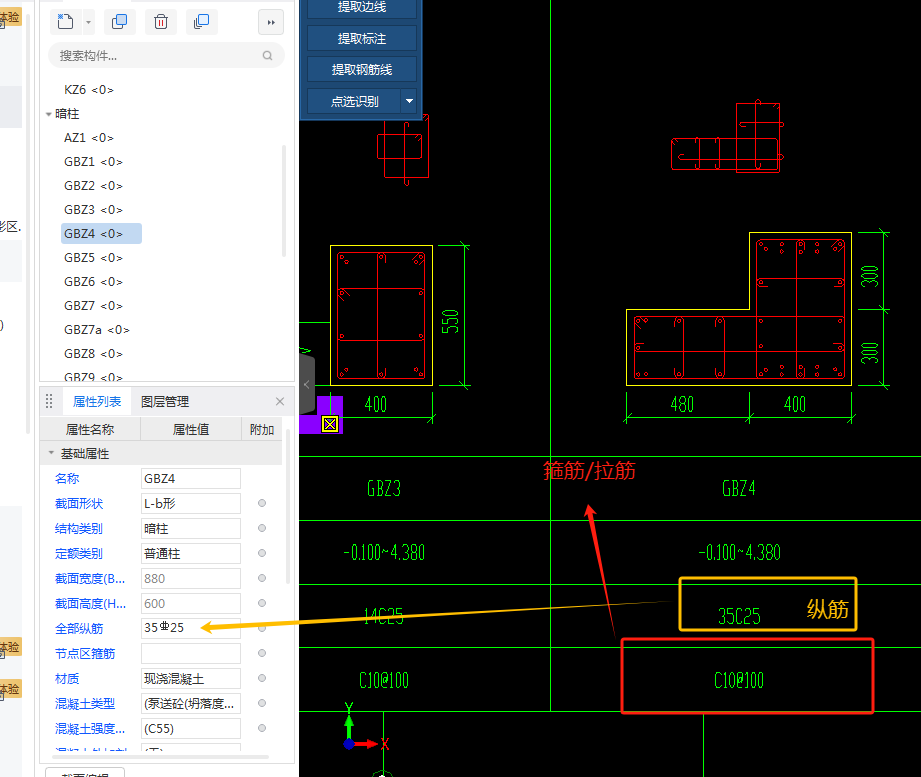
Task: Close the properties panel
Action: point(280,402)
